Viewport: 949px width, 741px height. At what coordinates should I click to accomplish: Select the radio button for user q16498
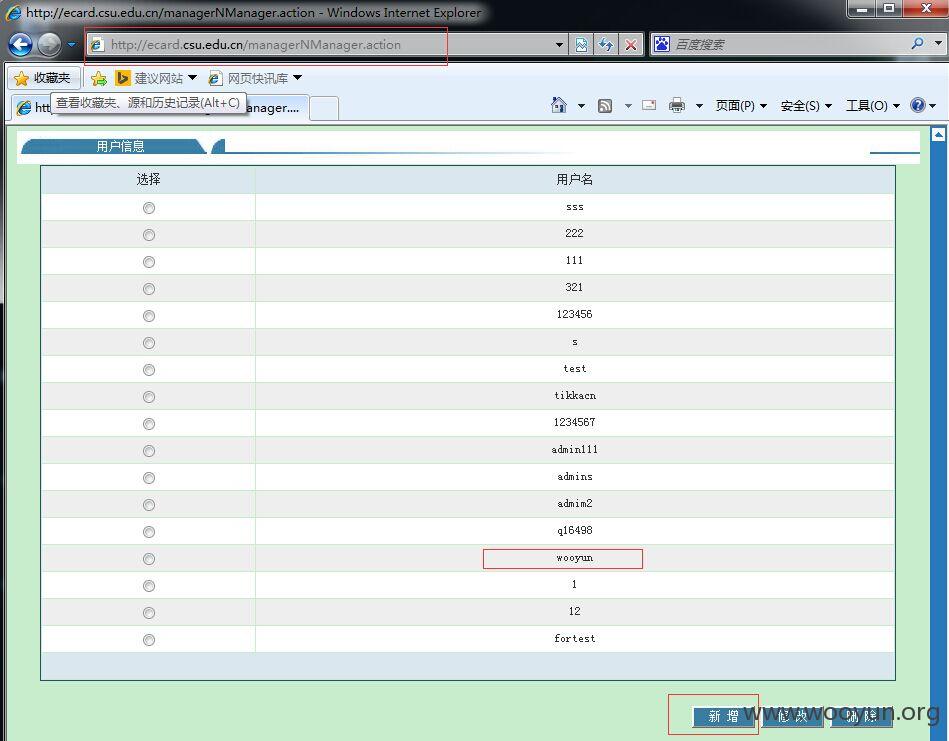tap(149, 532)
